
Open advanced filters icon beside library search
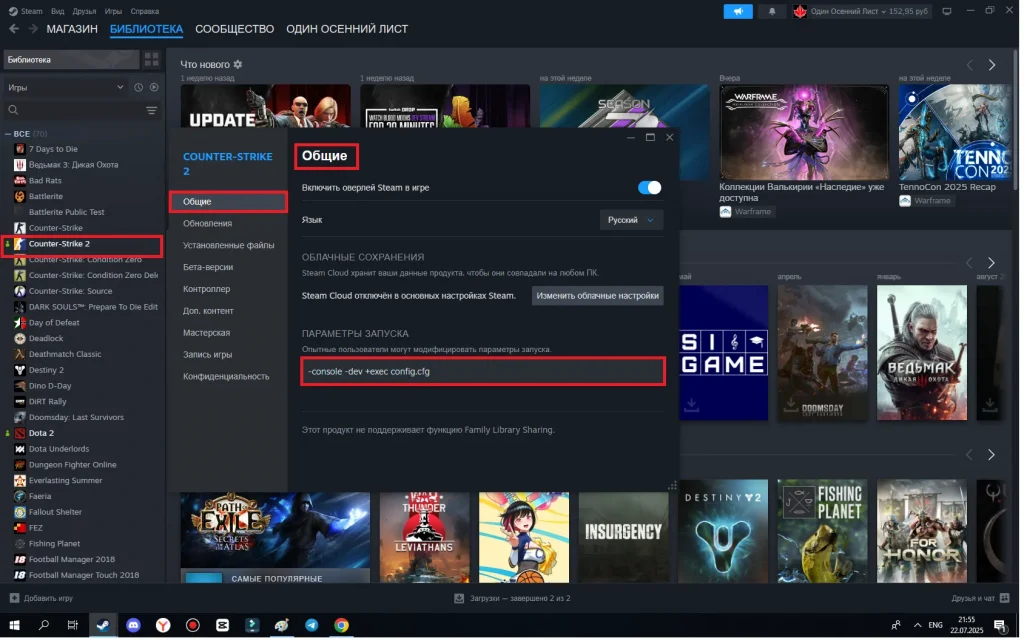(x=152, y=110)
